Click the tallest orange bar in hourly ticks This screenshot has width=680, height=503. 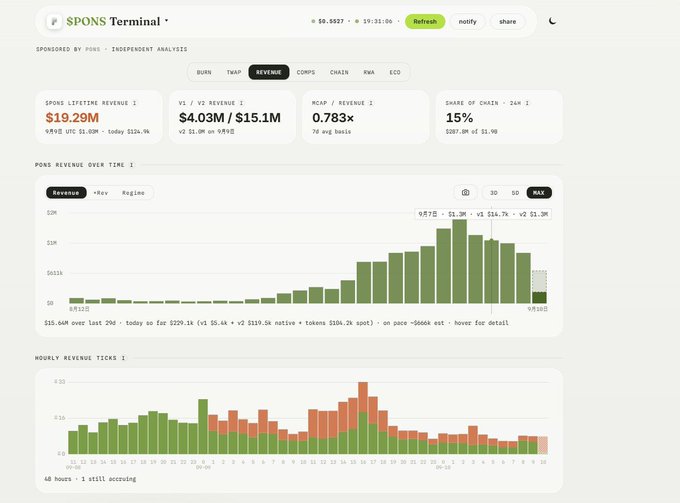tap(363, 397)
